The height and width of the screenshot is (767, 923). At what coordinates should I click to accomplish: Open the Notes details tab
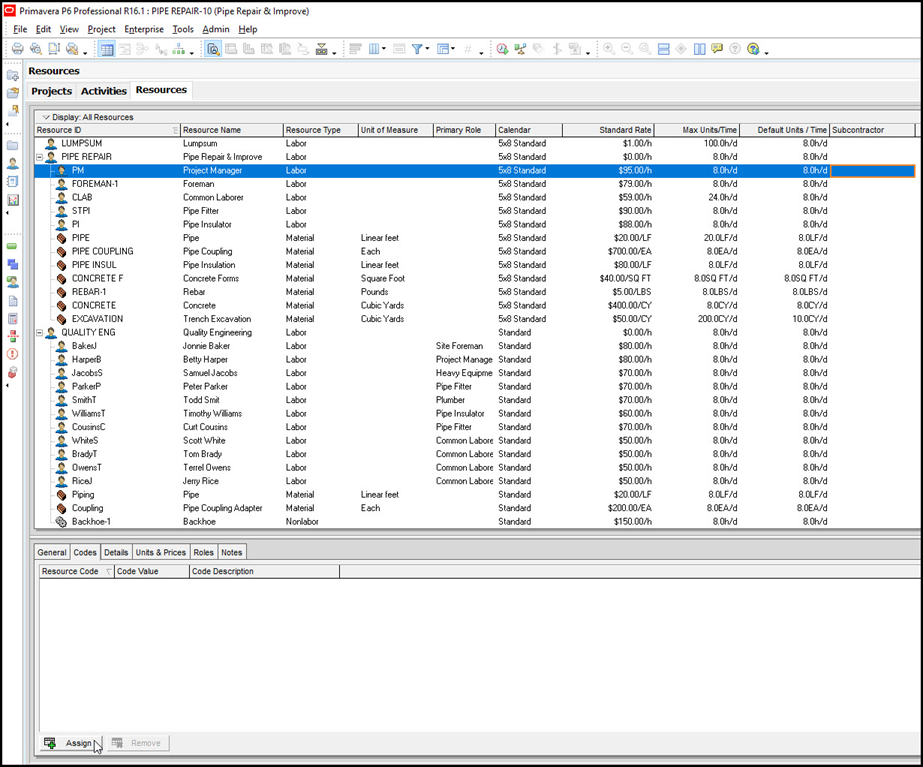click(231, 552)
